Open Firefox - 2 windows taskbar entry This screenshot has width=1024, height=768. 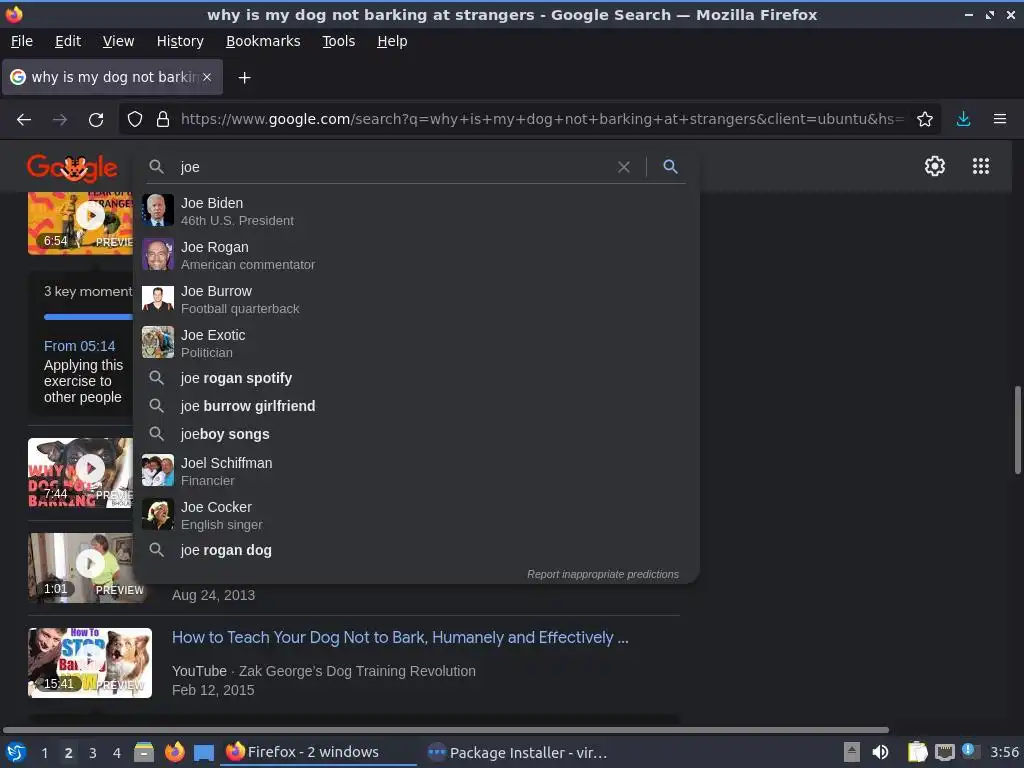tap(318, 752)
